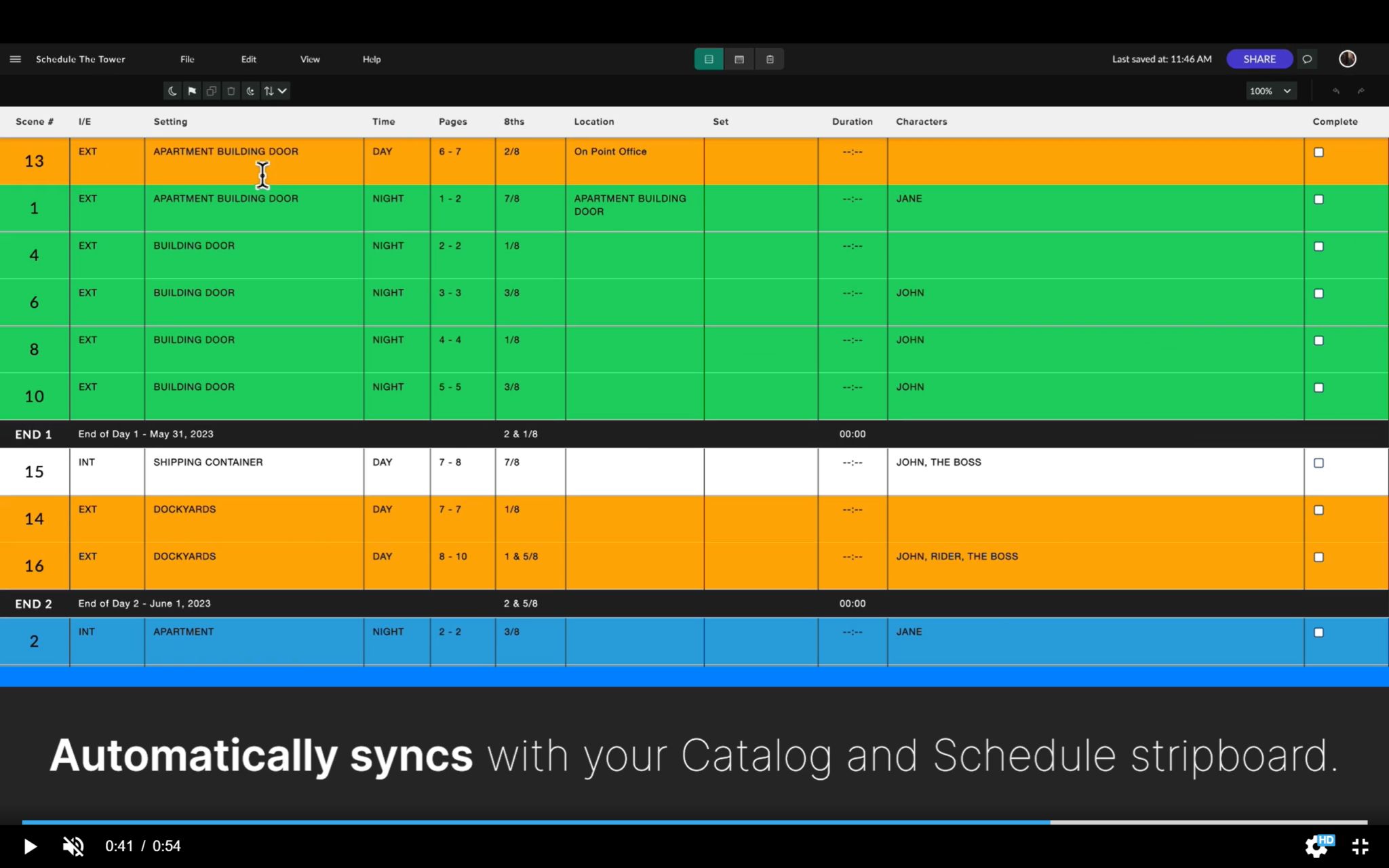Add a day break (moon icon)

click(x=172, y=91)
